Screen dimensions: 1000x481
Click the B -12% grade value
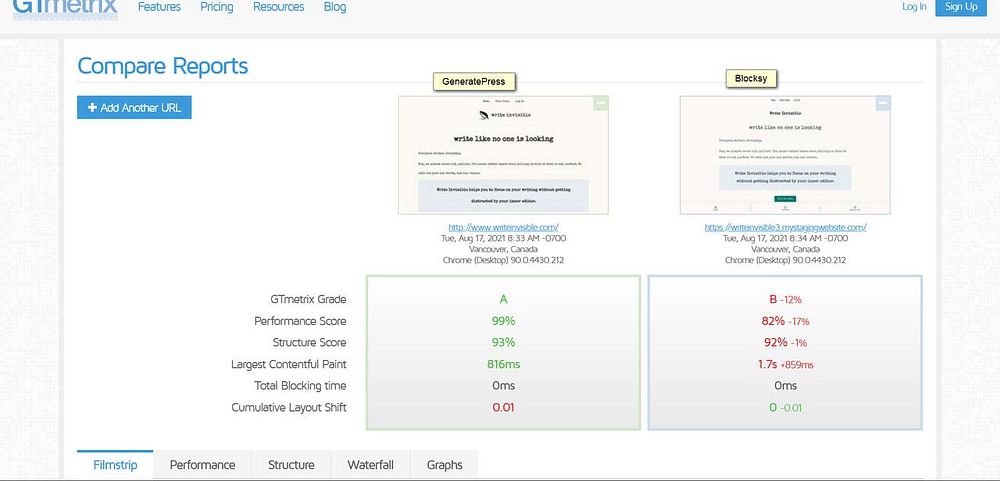(785, 299)
